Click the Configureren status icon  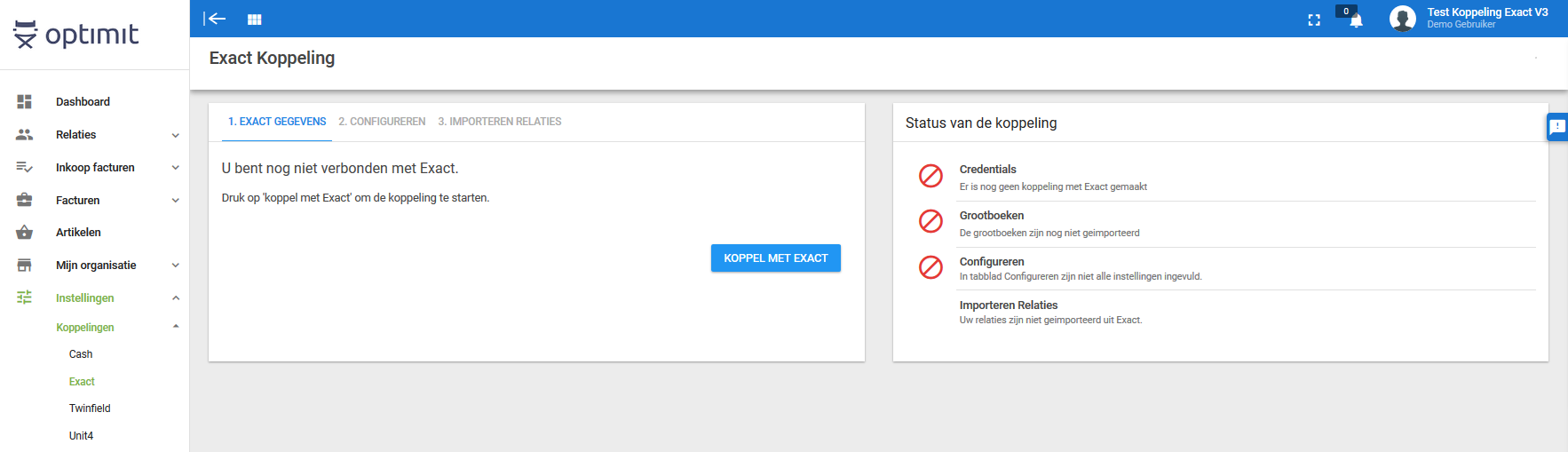pyautogui.click(x=931, y=266)
